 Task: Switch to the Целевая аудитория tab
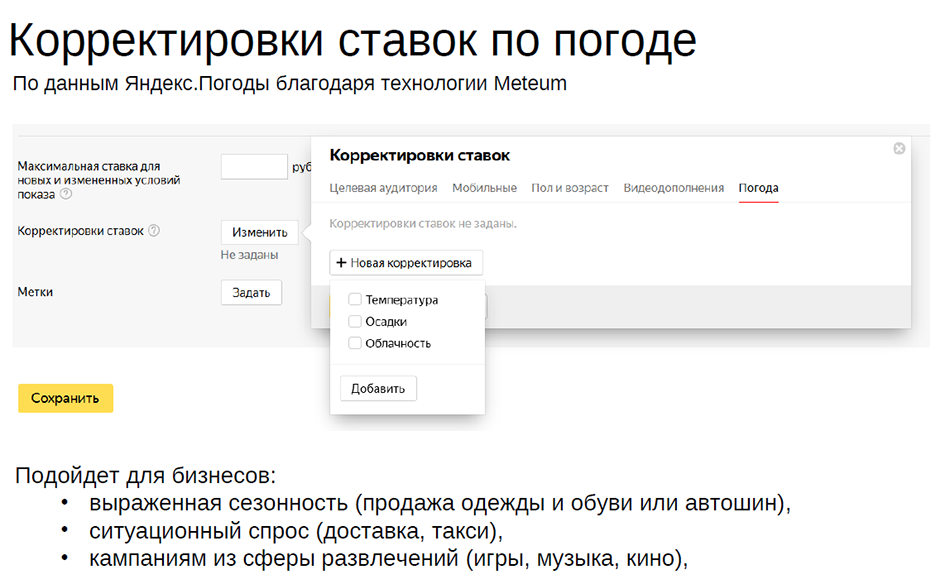click(x=383, y=188)
